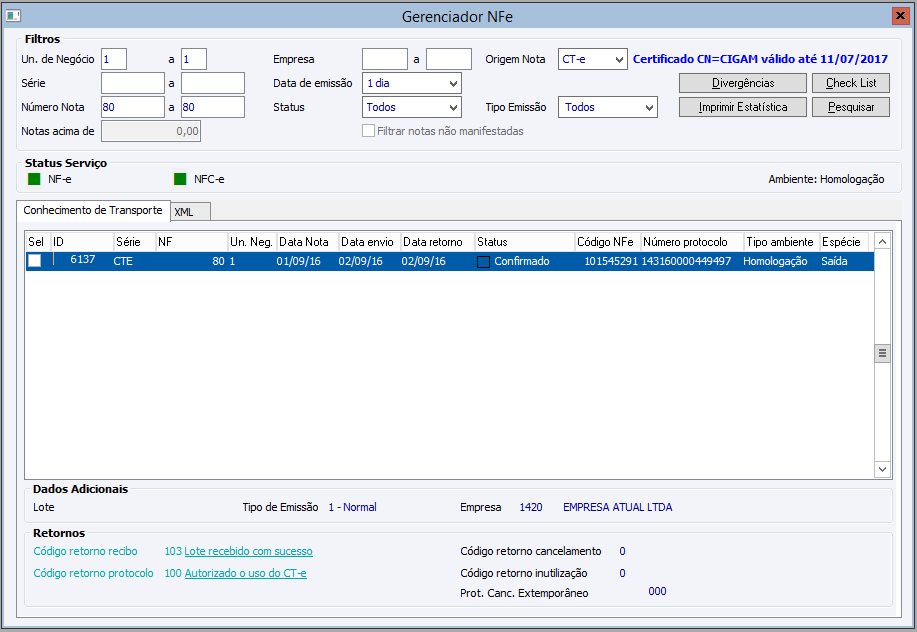917x632 pixels.
Task: Click the scroll down arrow in the grid
Action: [x=882, y=469]
